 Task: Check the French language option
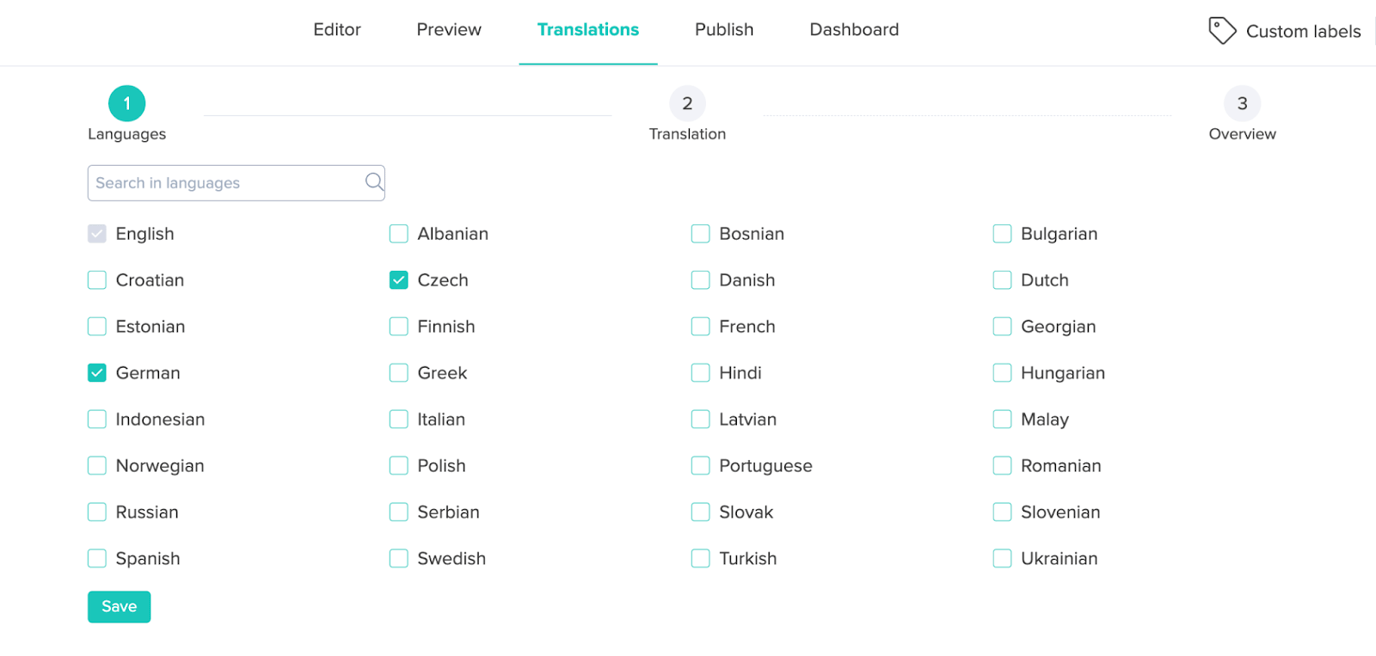pos(700,326)
